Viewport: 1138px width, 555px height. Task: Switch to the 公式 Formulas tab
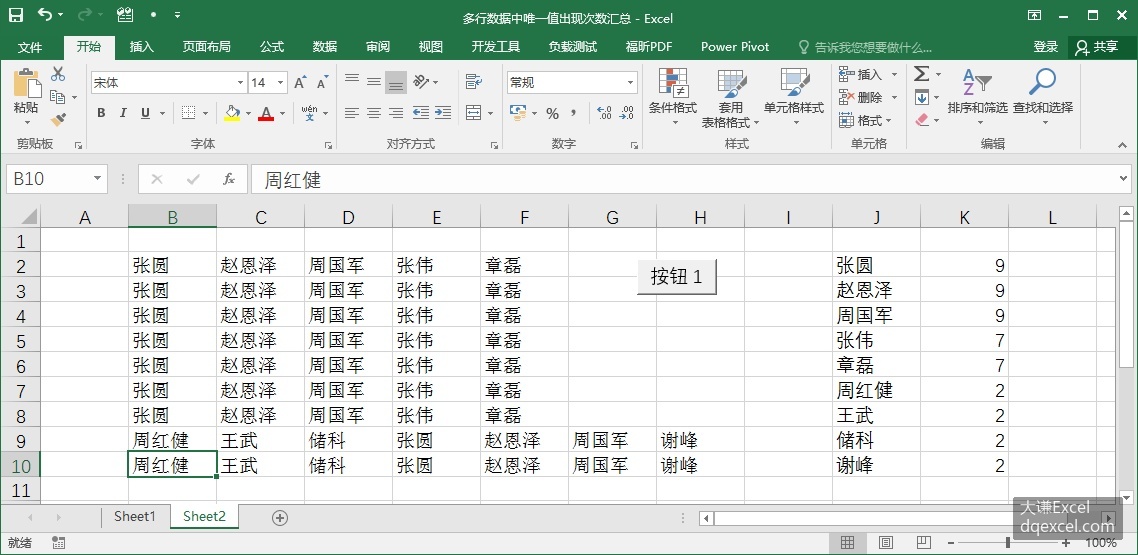pos(272,47)
